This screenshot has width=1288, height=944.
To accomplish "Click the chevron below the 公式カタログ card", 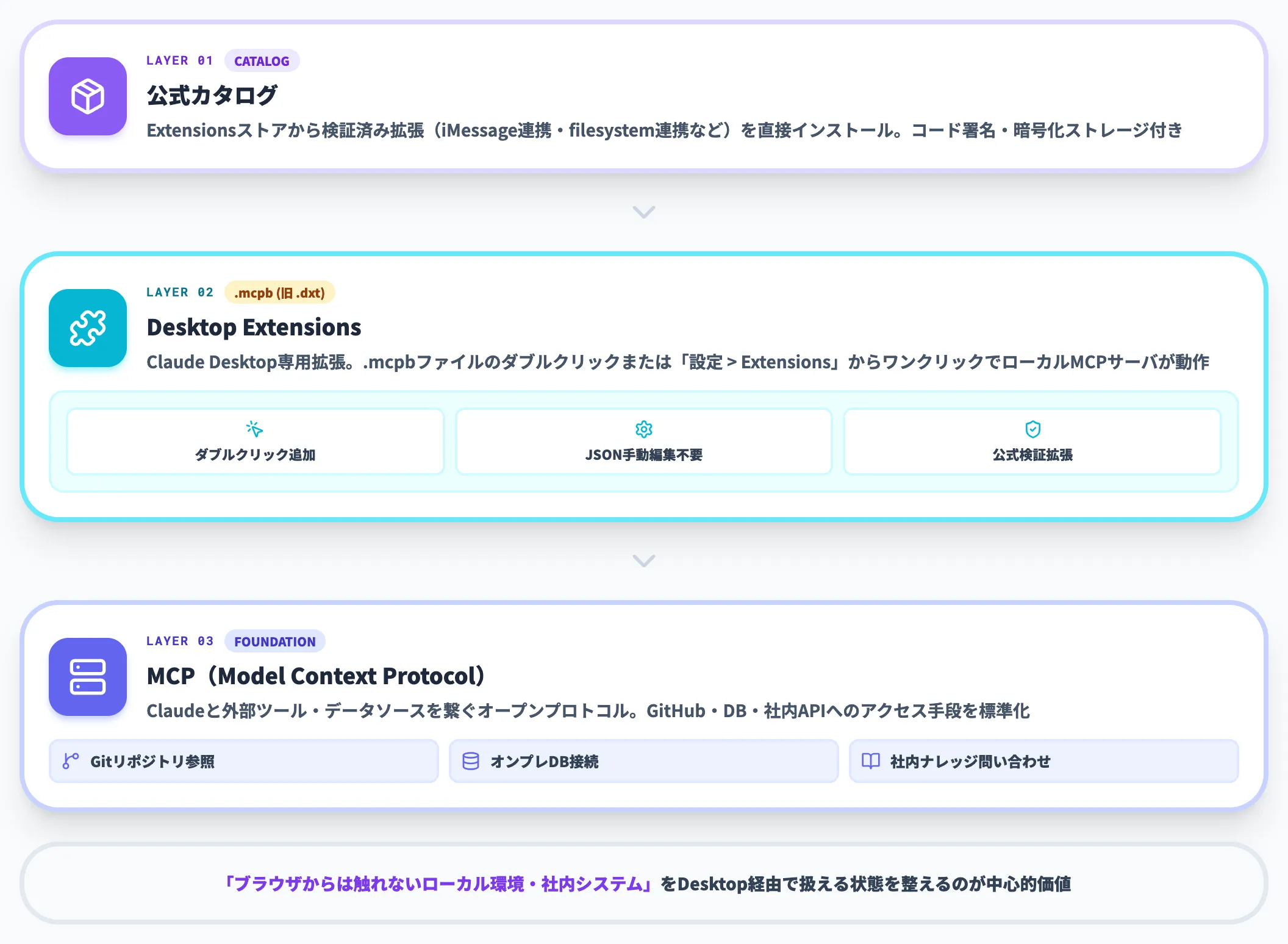I will click(644, 212).
